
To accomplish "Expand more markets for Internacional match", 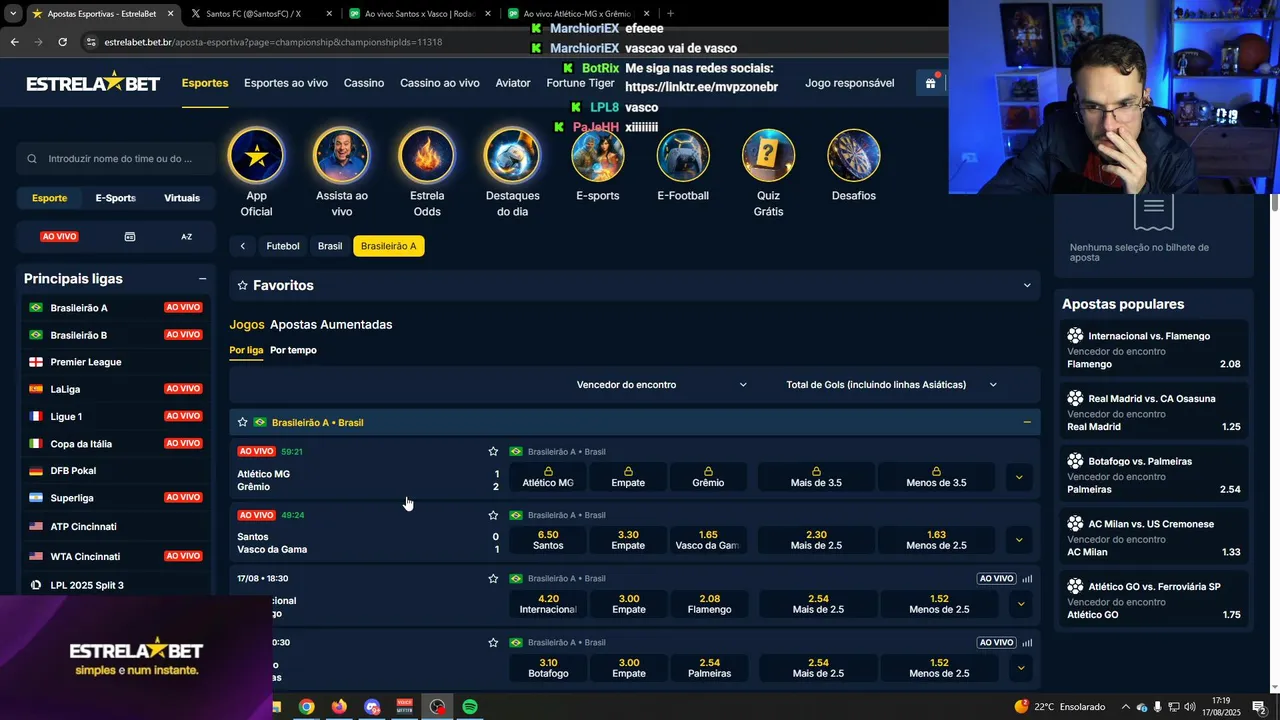I will tap(1021, 604).
